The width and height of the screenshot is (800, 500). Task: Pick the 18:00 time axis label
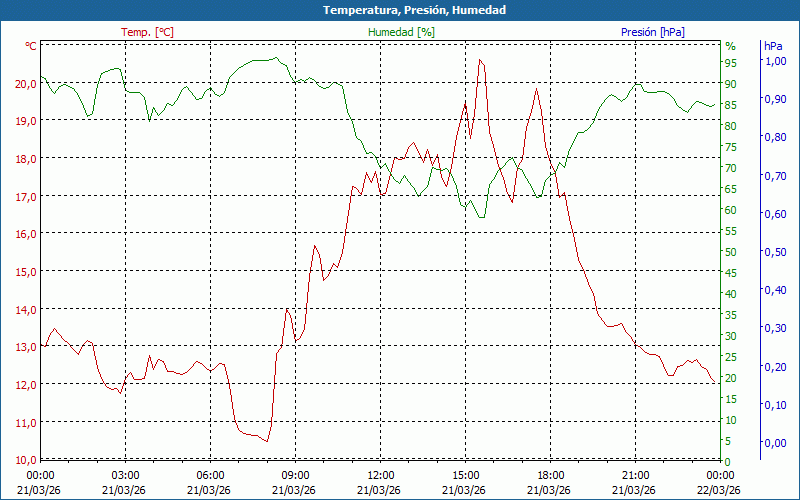[x=550, y=475]
